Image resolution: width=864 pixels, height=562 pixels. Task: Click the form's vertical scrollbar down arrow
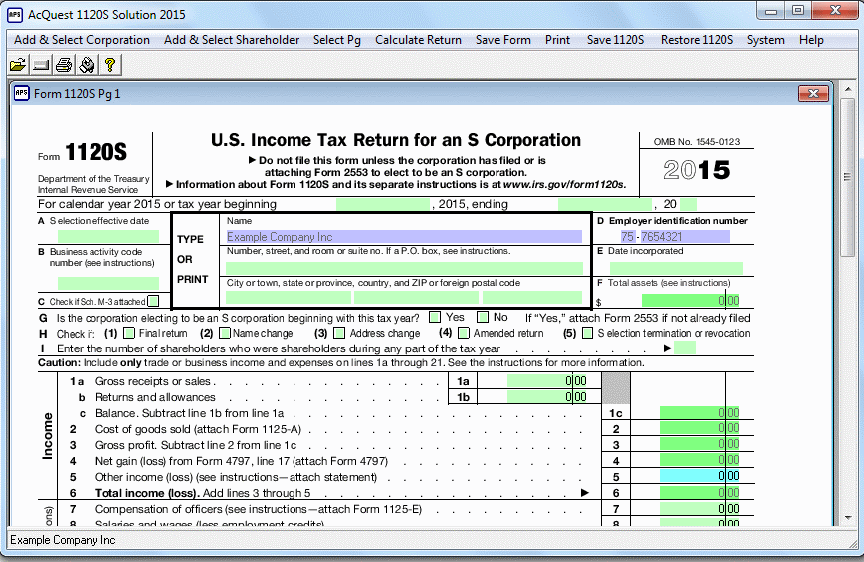(x=848, y=518)
